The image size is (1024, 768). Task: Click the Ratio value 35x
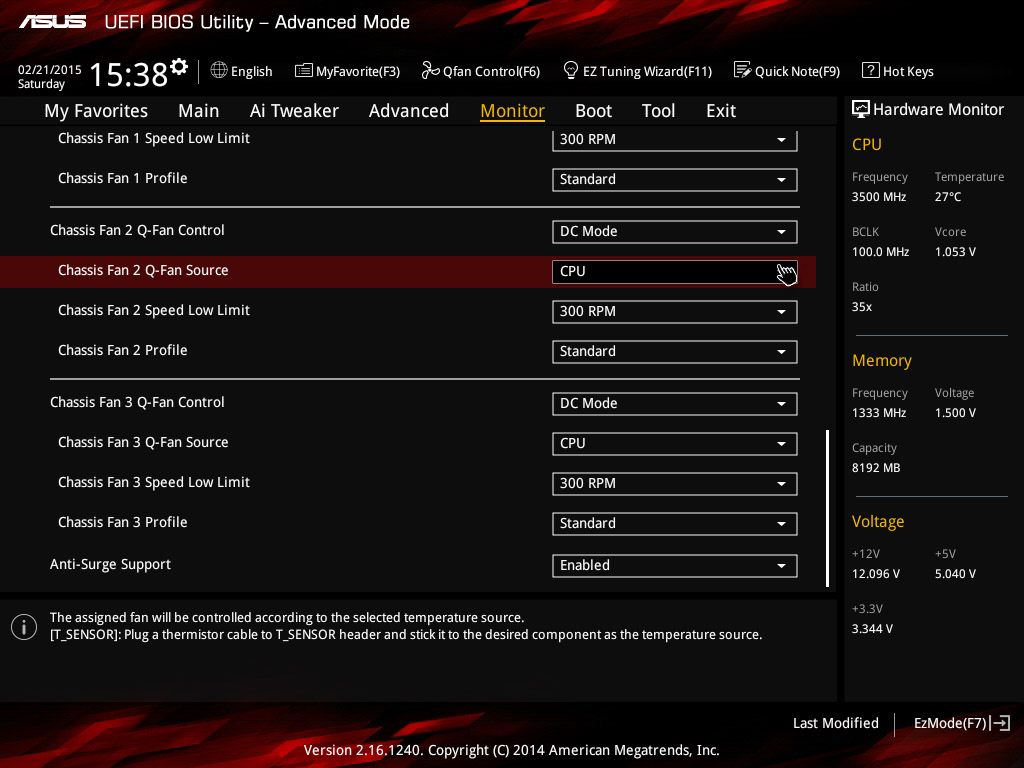(862, 306)
